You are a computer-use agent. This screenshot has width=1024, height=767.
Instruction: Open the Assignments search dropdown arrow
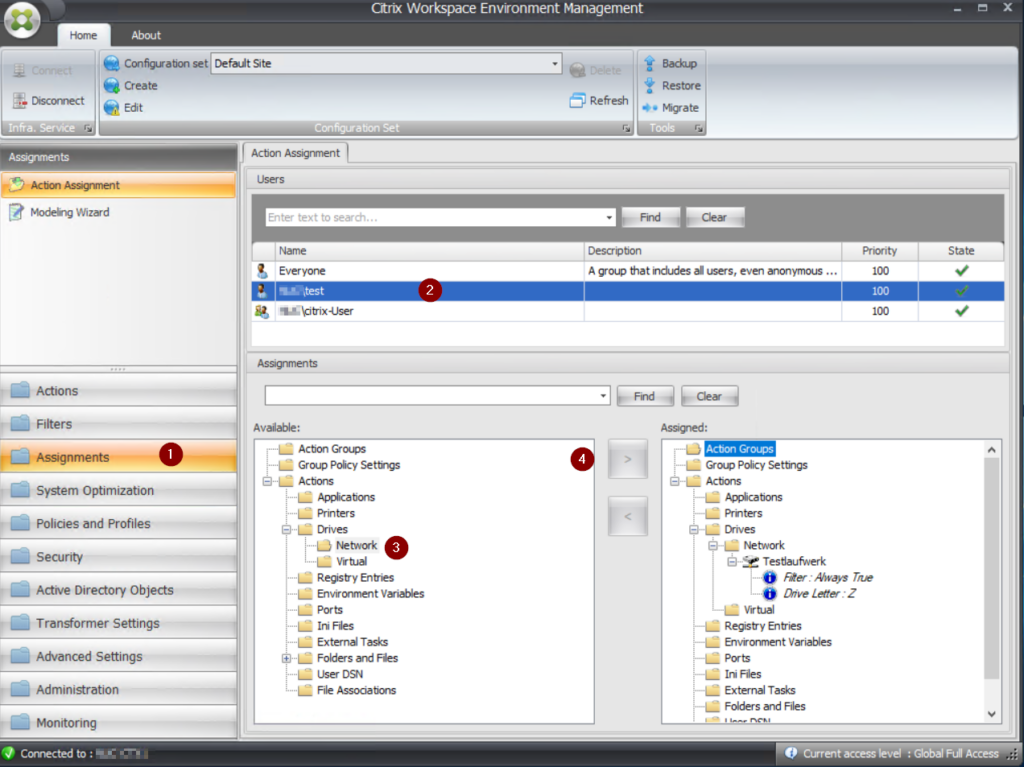(603, 396)
